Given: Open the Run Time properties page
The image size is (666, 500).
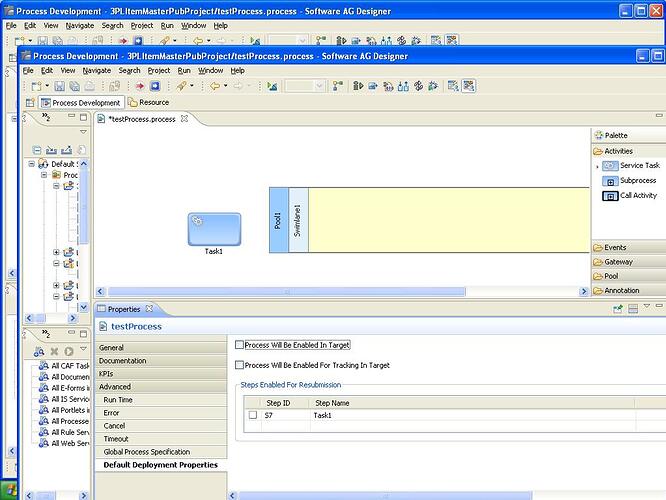Looking at the screenshot, I should [x=161, y=400].
